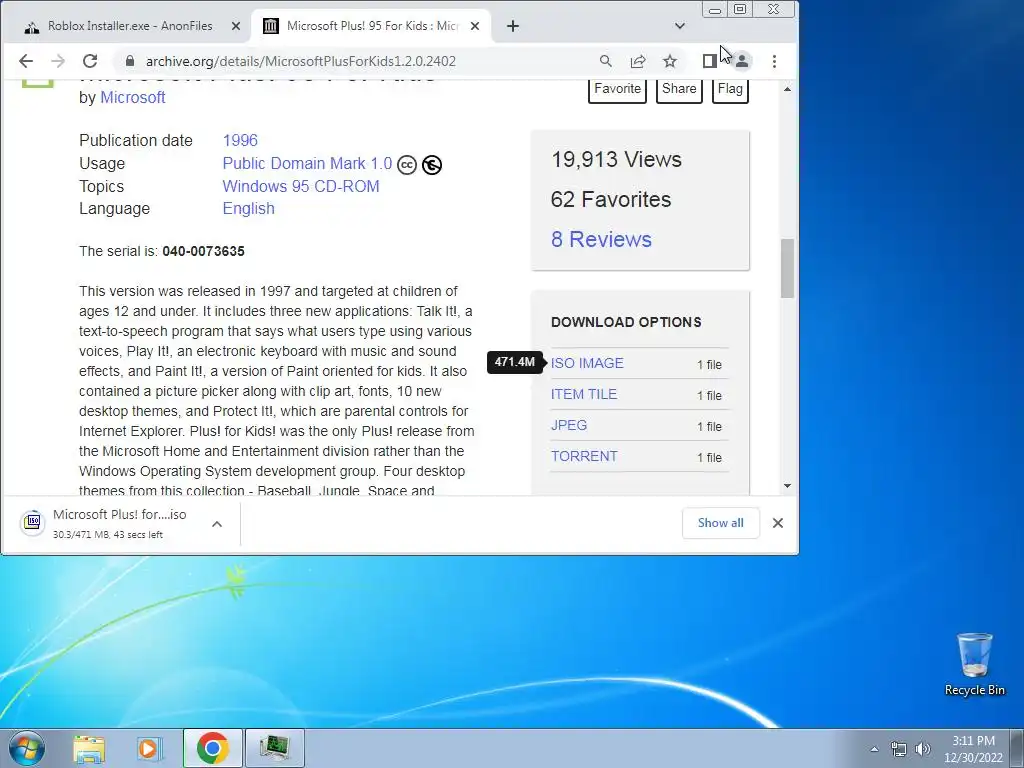Open Windows Media Player from the taskbar

tap(148, 748)
